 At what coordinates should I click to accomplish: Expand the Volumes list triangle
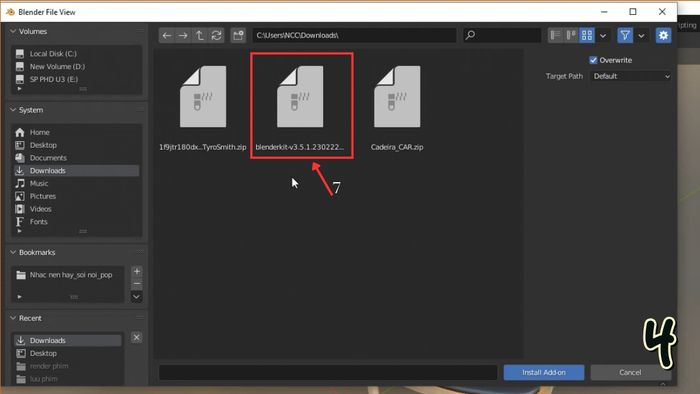19,89
